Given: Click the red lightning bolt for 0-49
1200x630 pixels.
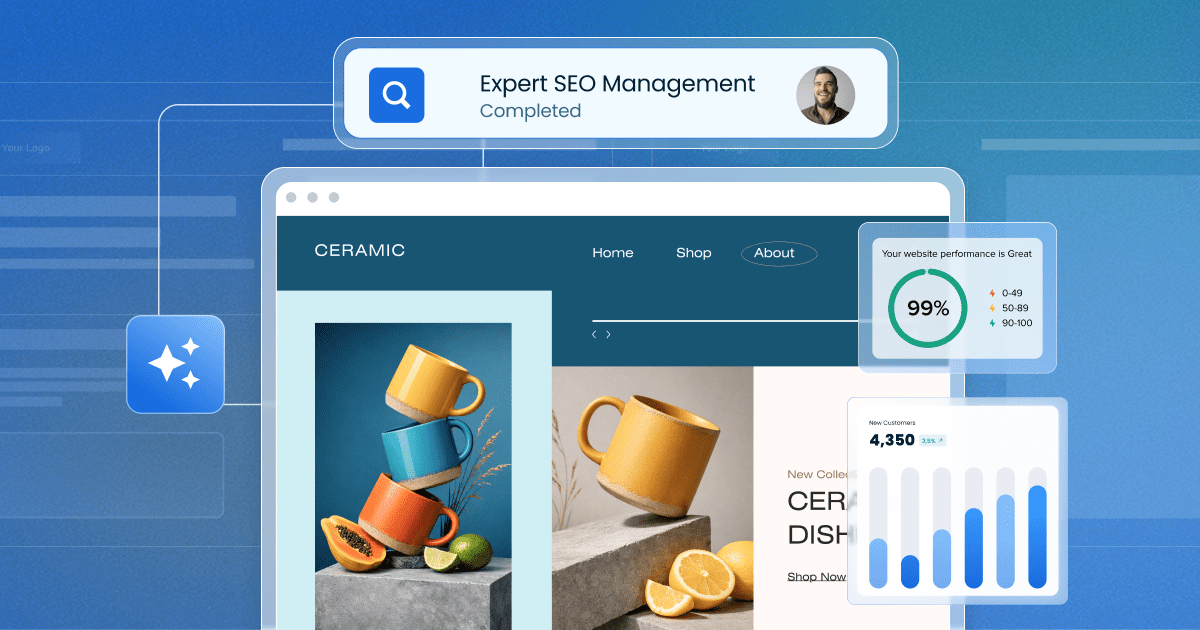Looking at the screenshot, I should 992,293.
